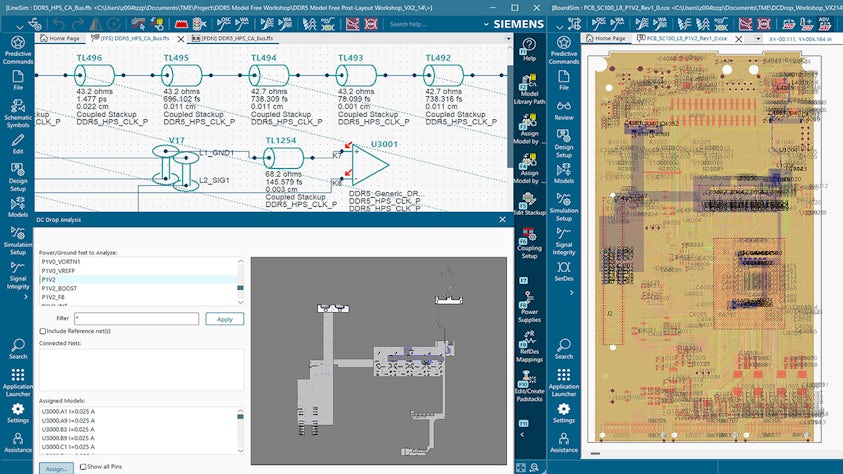Close the PCB_SC100 board tab

(739, 39)
